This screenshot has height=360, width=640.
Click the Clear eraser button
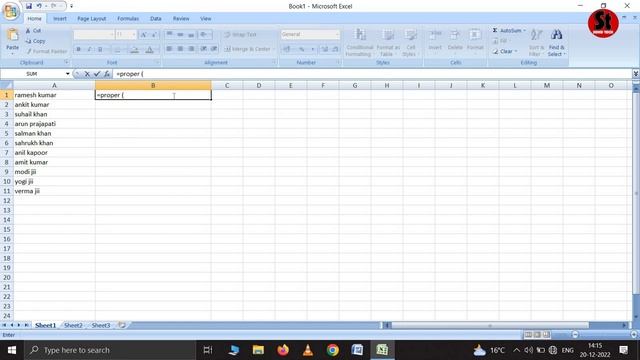[505, 51]
